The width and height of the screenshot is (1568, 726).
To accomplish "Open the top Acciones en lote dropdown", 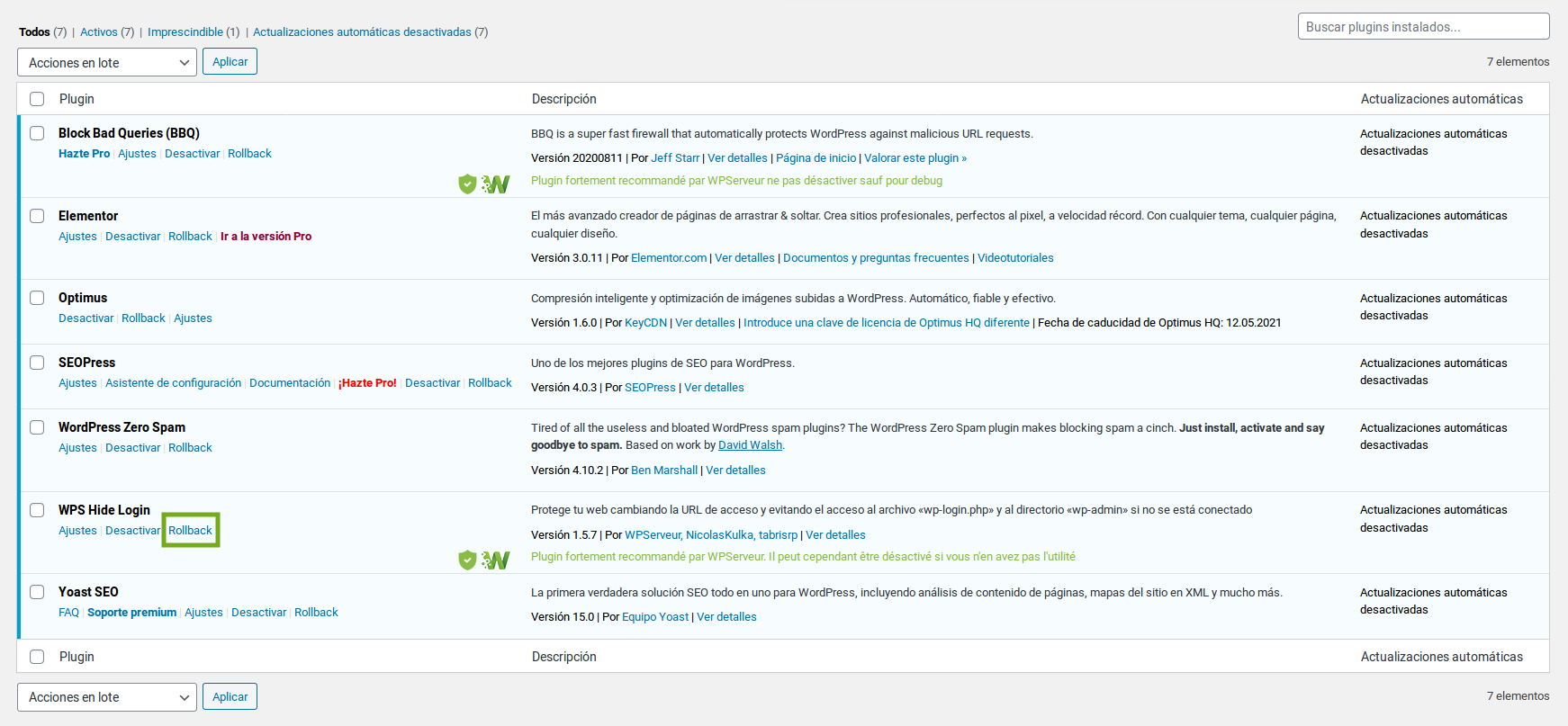I will [107, 63].
